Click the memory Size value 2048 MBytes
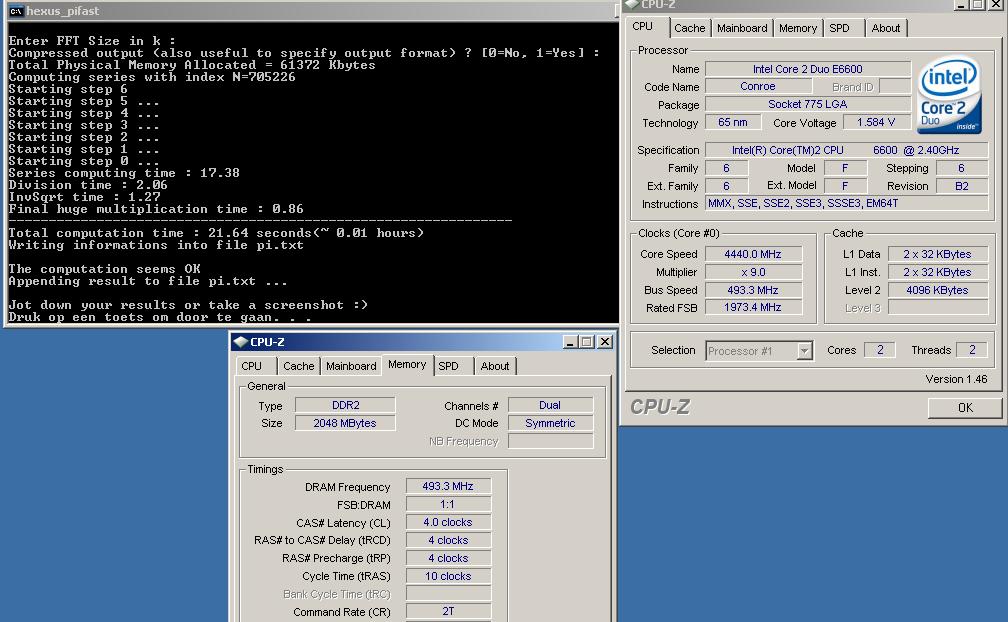This screenshot has width=1008, height=622. coord(345,423)
